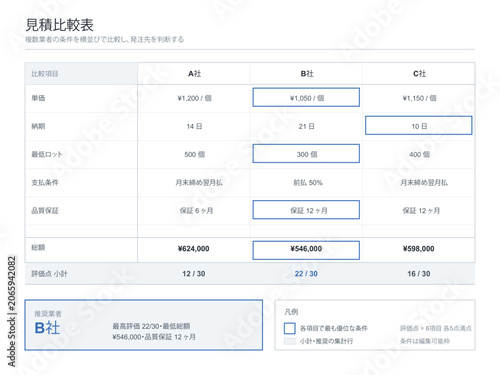The width and height of the screenshot is (500, 375).
Task: Click the 小計・推奨の集計行 legend text
Action: coord(326,341)
